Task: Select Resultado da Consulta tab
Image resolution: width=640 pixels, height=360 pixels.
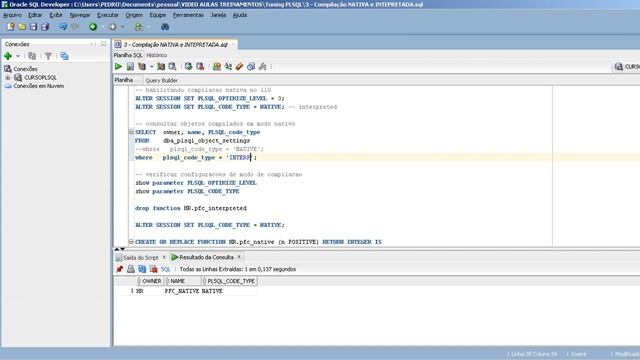Action: [207, 257]
